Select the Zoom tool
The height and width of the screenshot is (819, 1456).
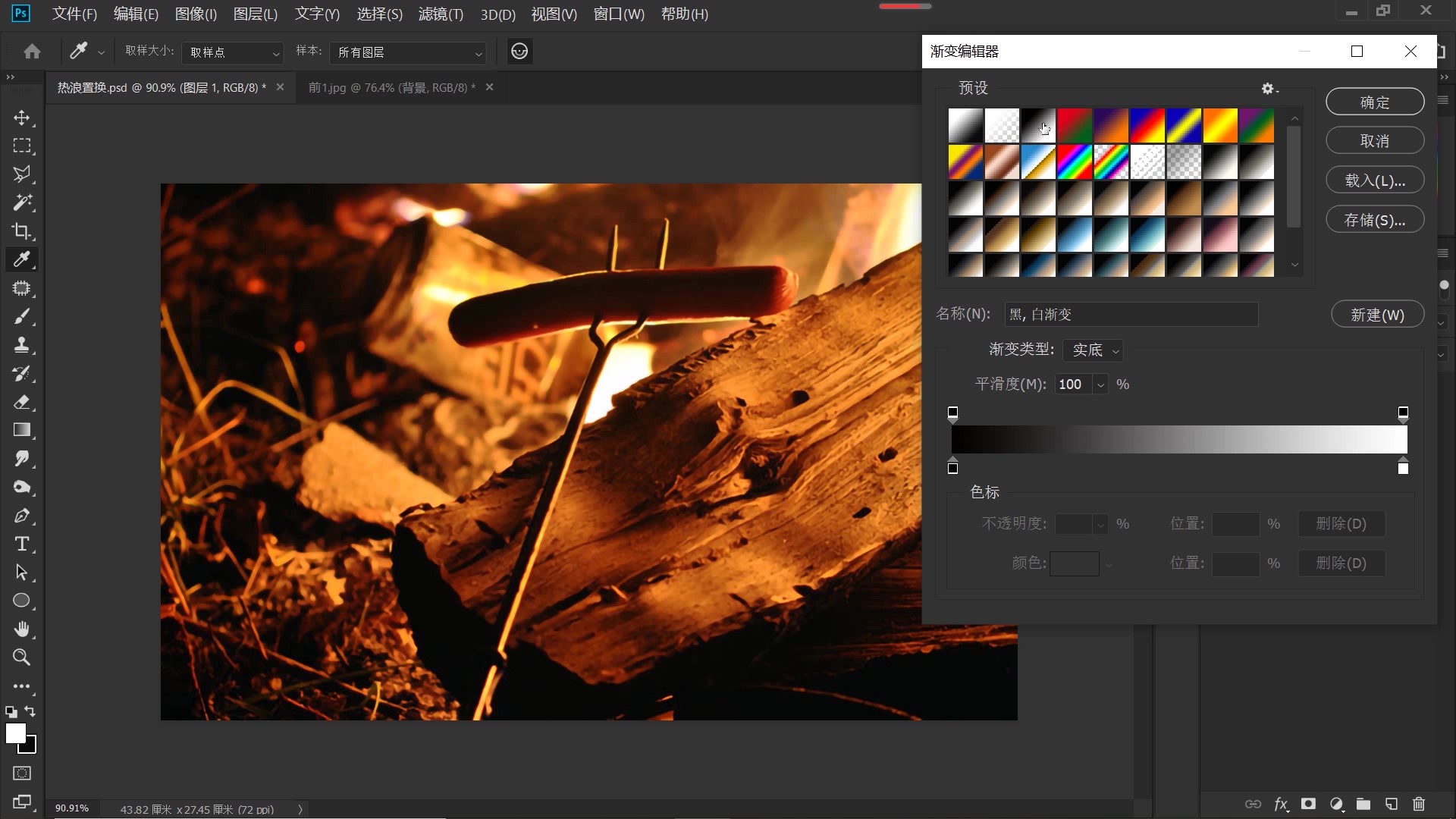click(x=21, y=657)
